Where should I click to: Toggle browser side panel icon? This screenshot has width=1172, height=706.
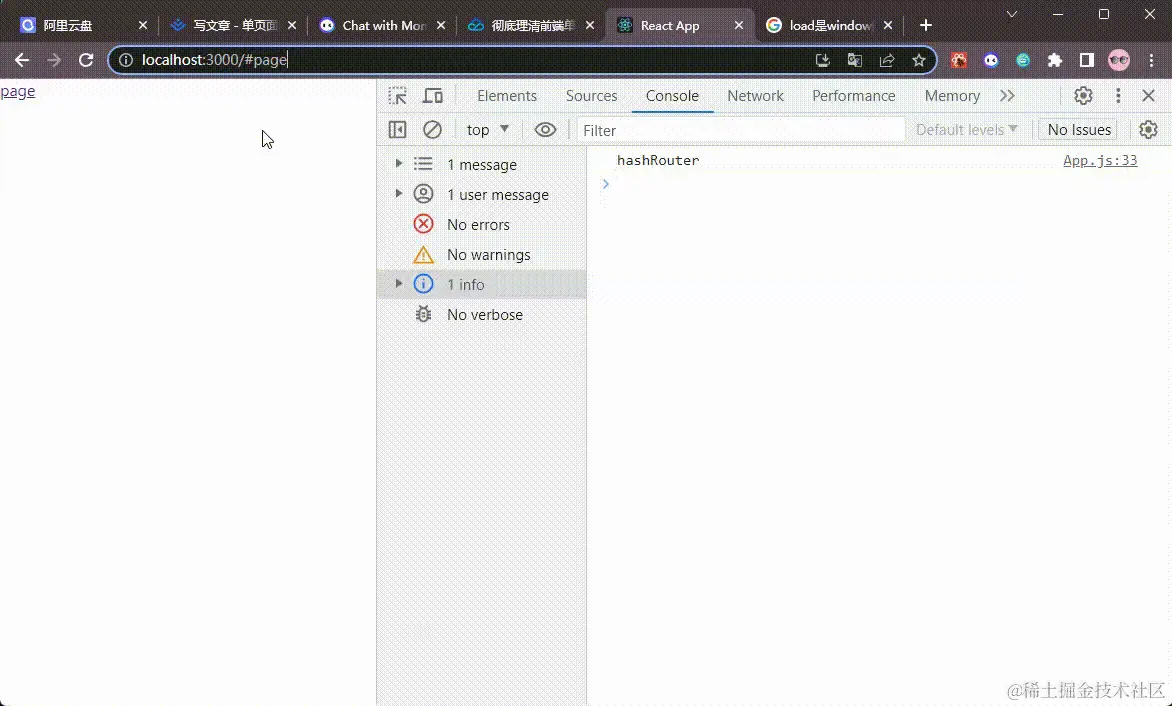[x=1087, y=61]
